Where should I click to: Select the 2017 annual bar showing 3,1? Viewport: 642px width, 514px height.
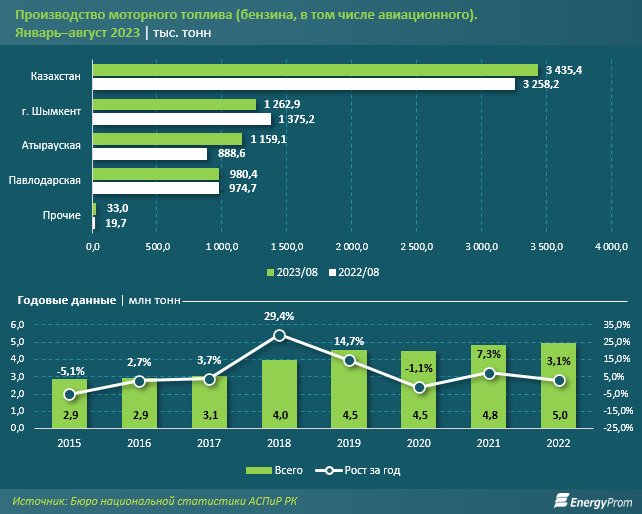(209, 402)
